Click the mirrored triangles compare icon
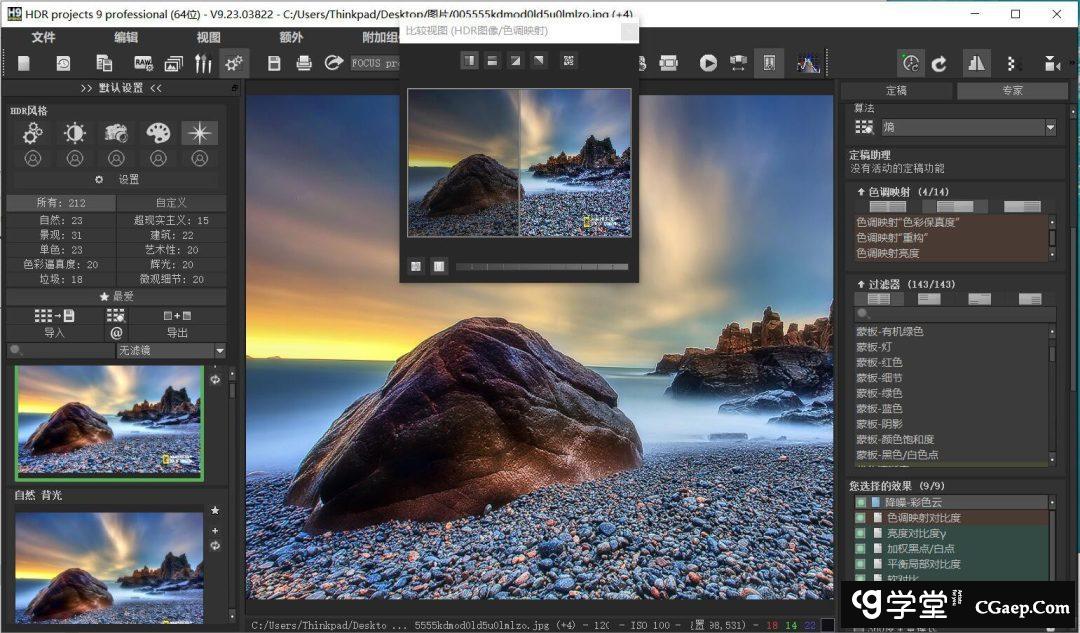 [976, 63]
